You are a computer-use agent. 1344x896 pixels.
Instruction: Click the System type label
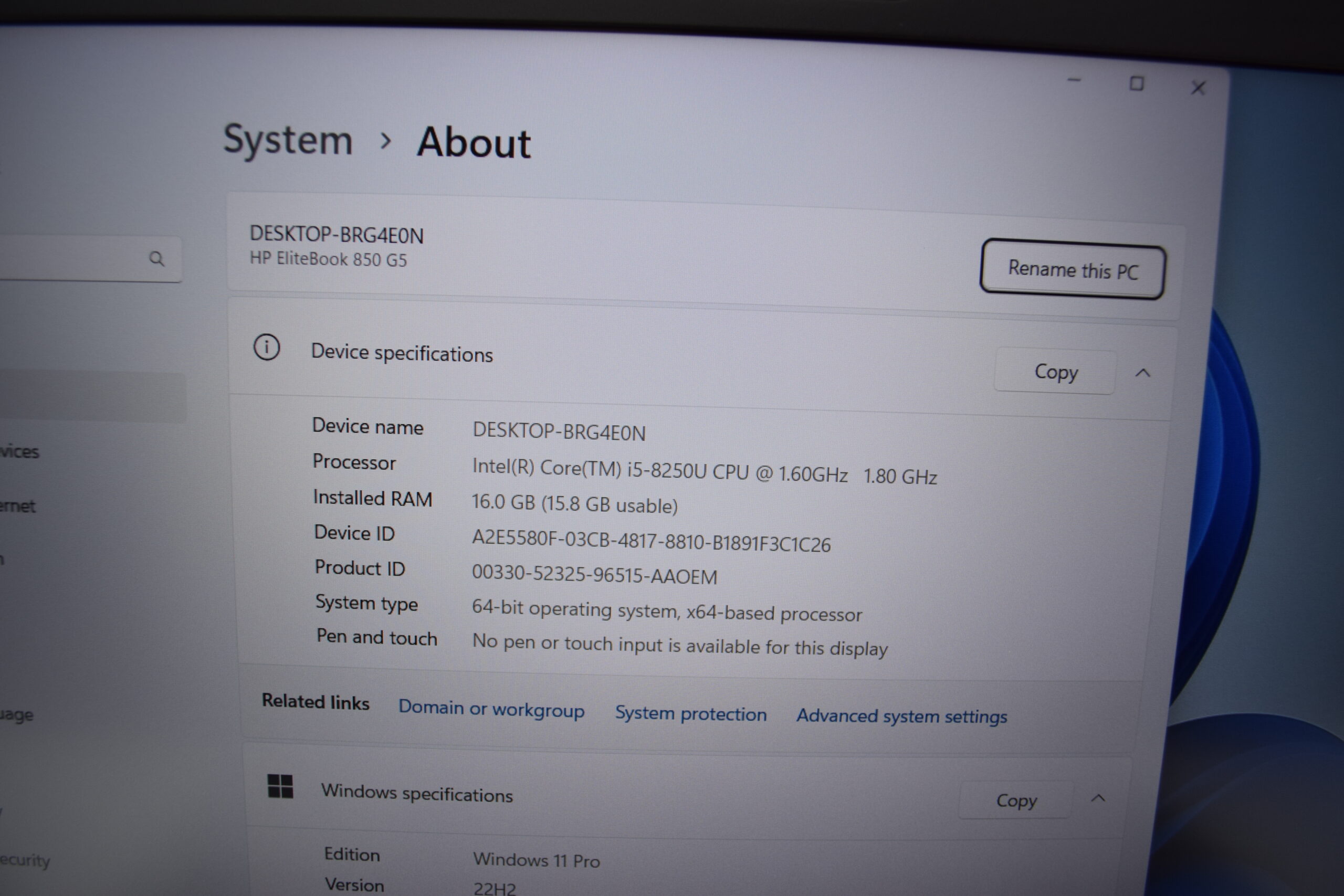[366, 604]
